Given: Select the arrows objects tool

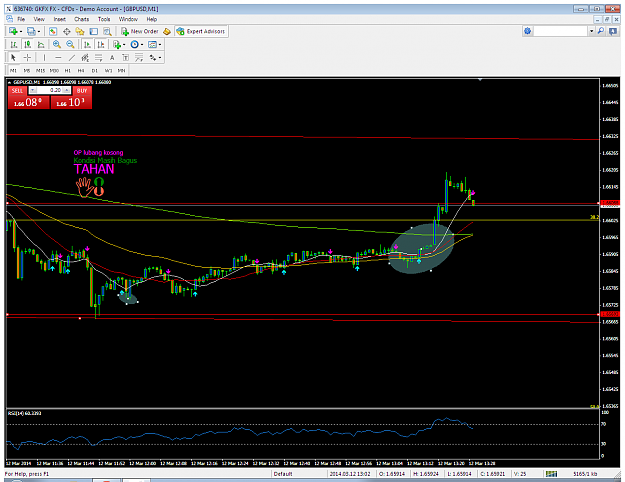Looking at the screenshot, I should 153,58.
